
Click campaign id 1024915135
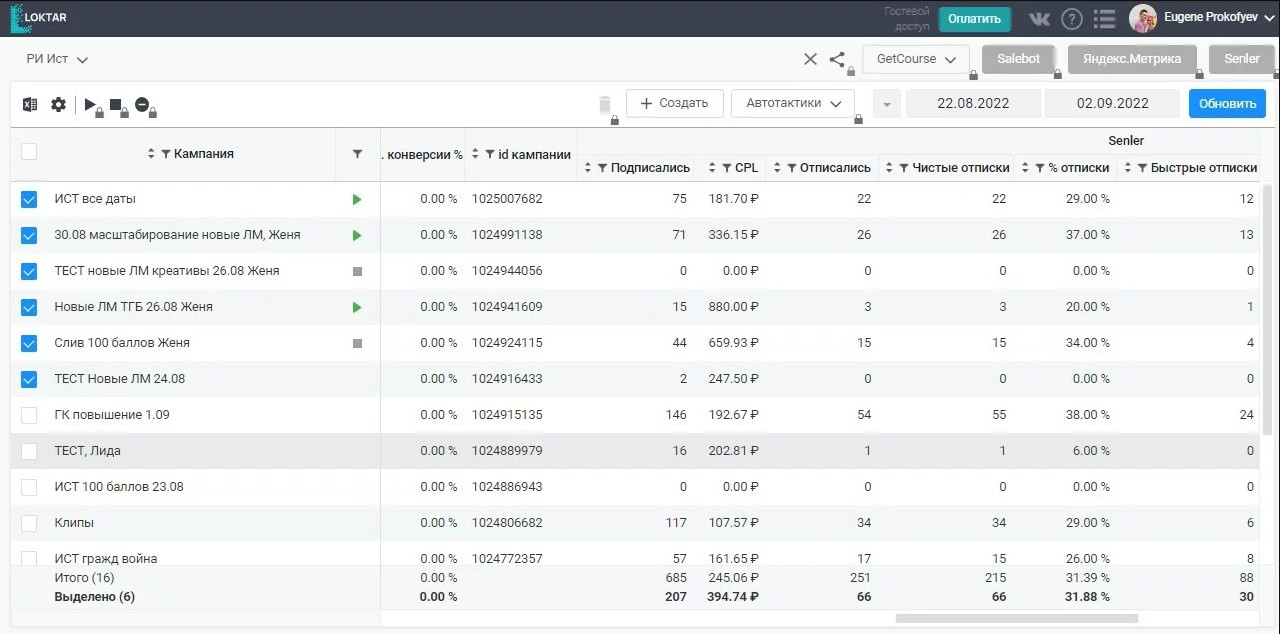[x=507, y=415]
